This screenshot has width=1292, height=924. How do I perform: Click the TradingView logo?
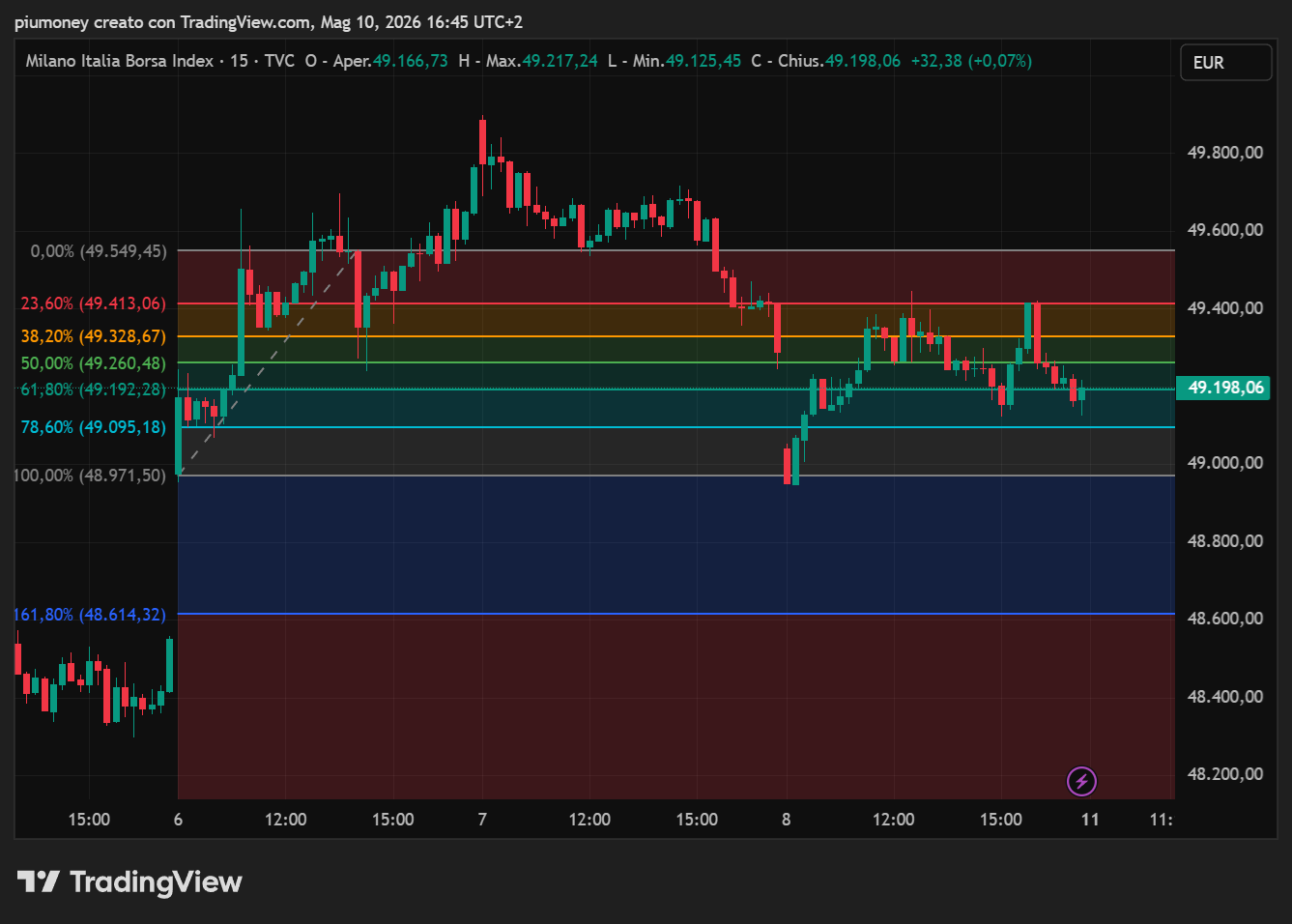(x=129, y=881)
